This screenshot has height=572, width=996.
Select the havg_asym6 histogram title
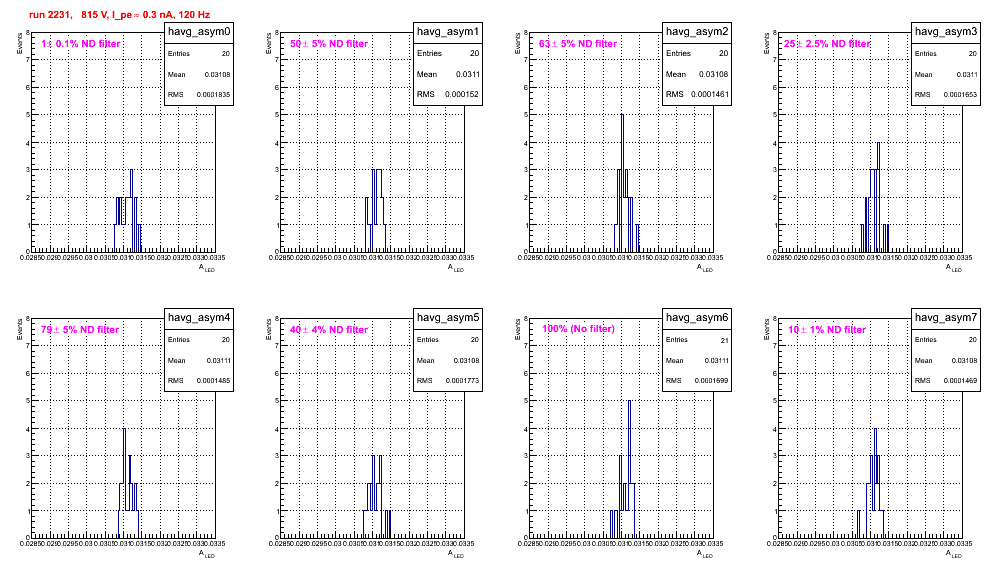coord(697,317)
